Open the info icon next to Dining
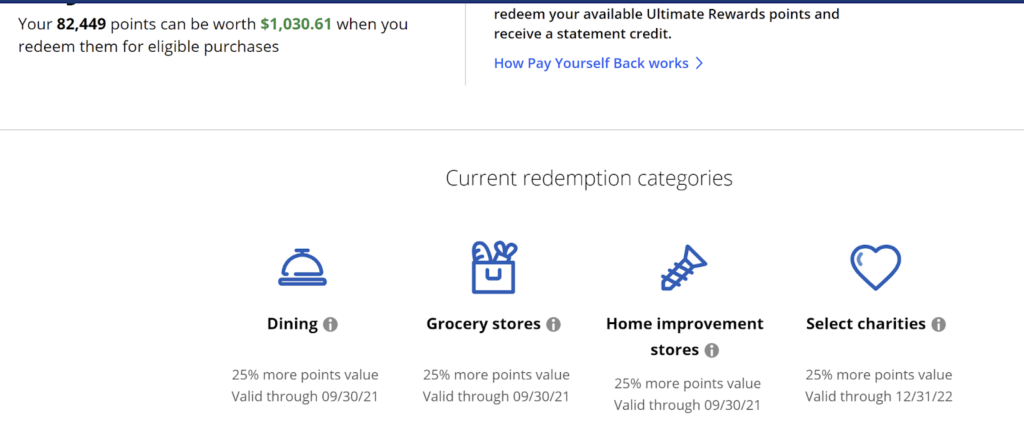The height and width of the screenshot is (429, 1024). coord(331,324)
